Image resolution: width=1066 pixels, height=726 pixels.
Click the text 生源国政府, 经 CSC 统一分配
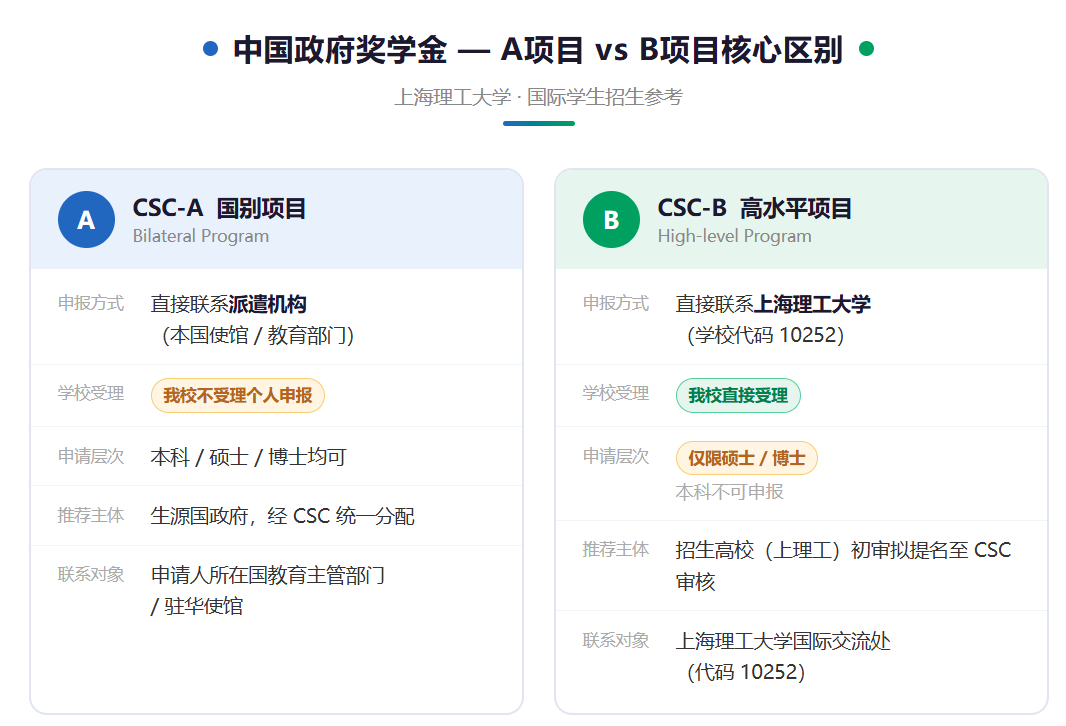point(282,516)
